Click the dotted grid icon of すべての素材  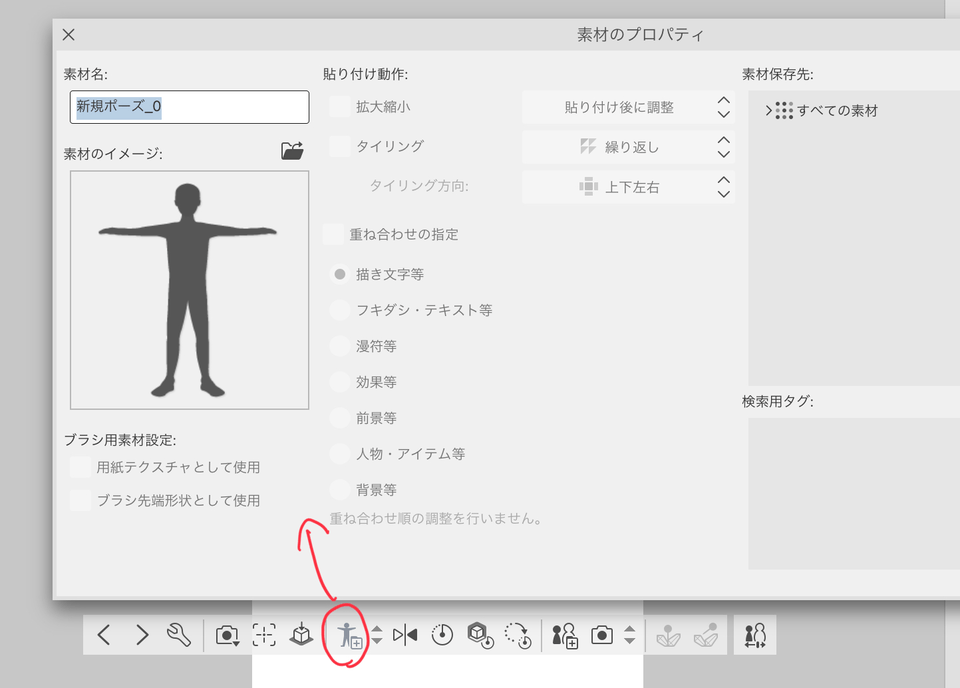pyautogui.click(x=784, y=110)
